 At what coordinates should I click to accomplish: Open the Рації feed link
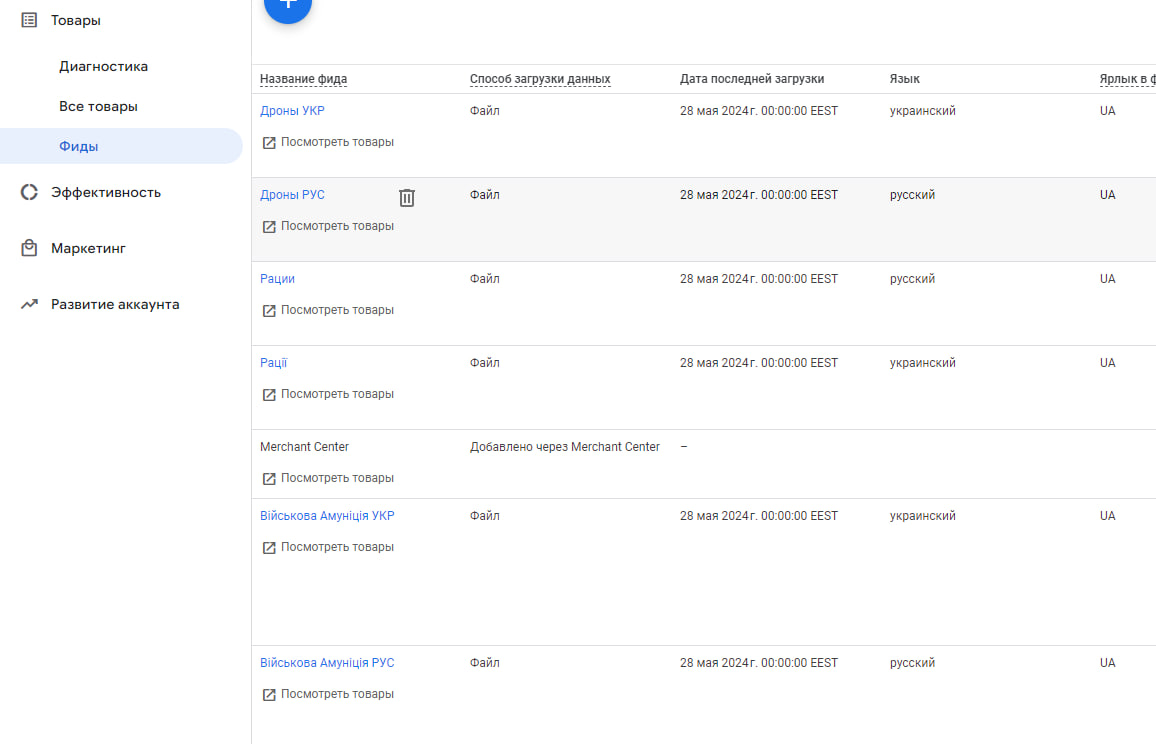click(x=273, y=363)
